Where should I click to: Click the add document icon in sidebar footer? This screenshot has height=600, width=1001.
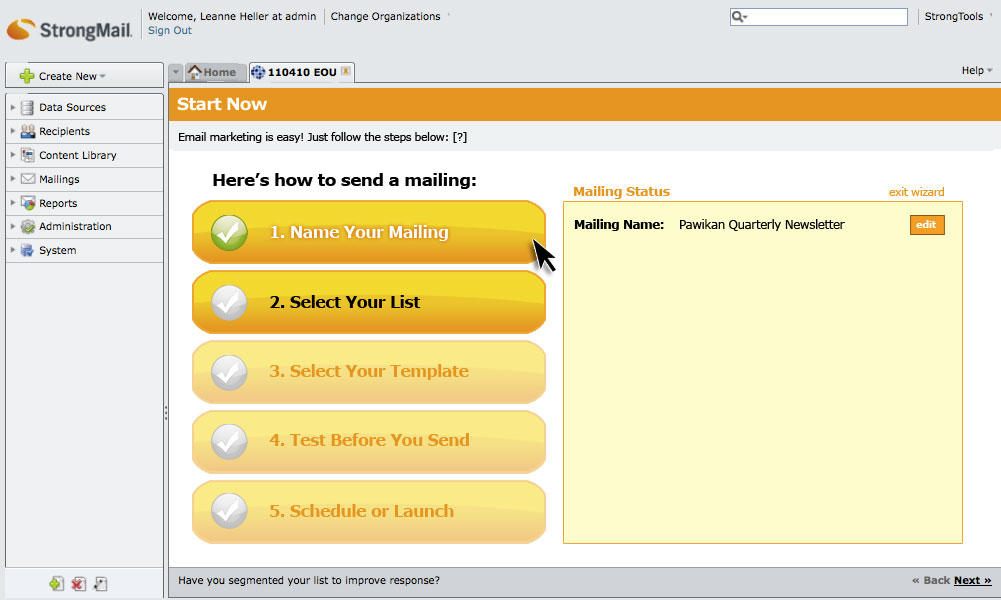pos(57,584)
